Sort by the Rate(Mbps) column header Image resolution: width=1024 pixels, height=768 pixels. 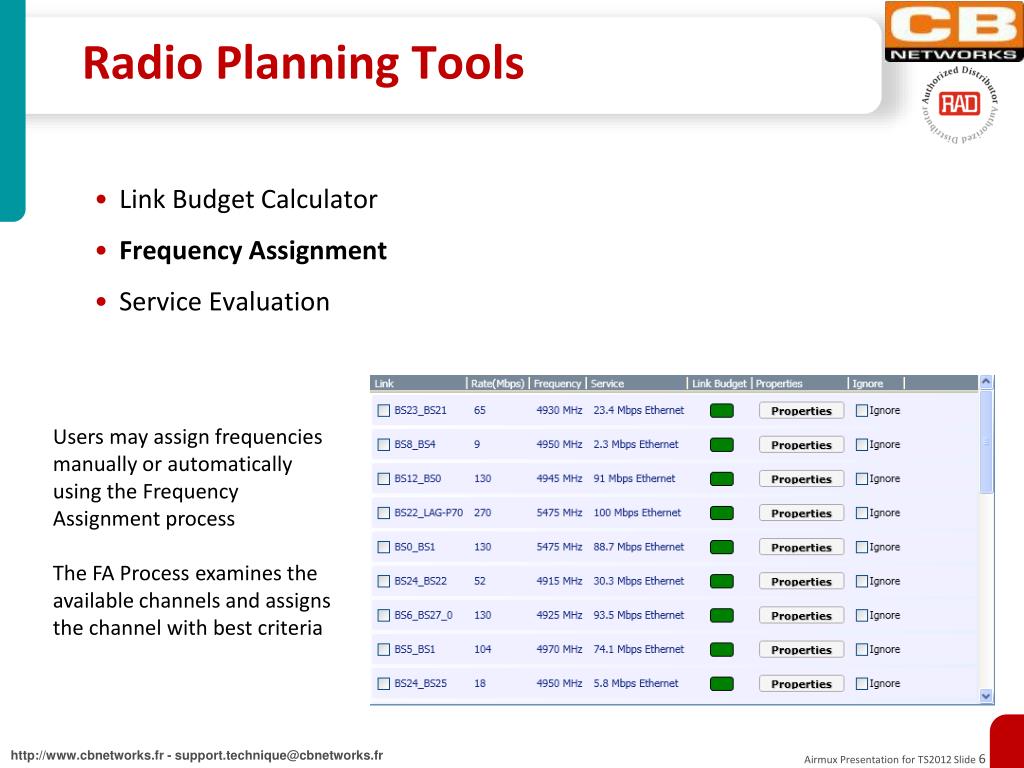pos(498,383)
